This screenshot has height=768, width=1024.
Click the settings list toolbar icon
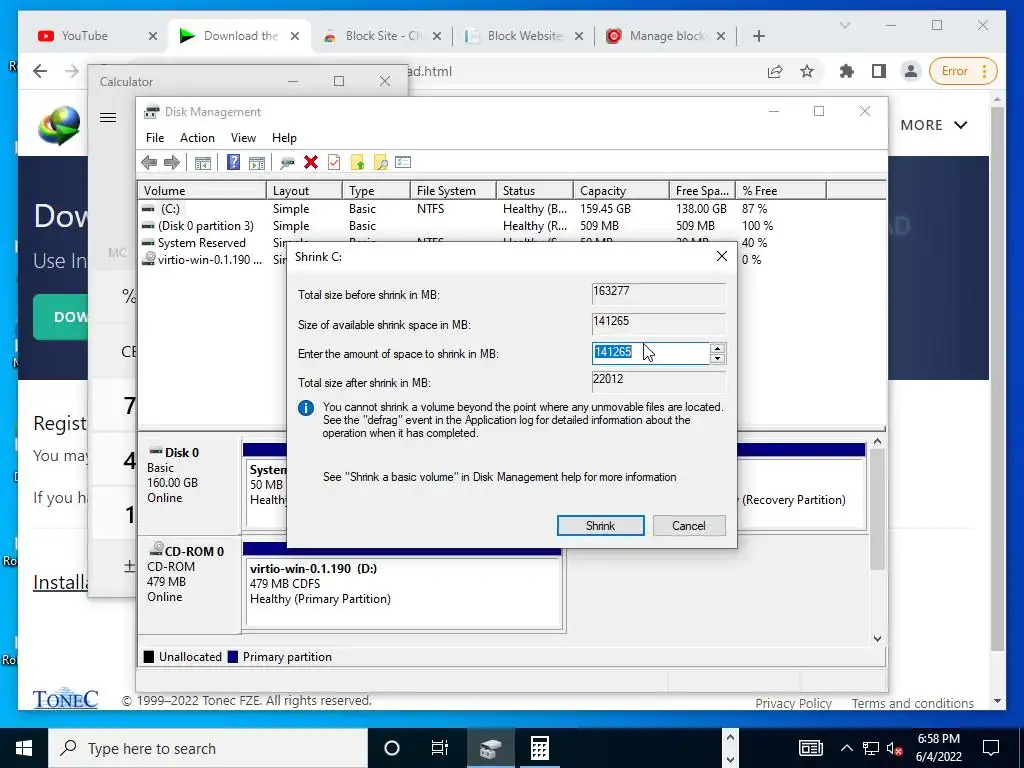pyautogui.click(x=403, y=162)
